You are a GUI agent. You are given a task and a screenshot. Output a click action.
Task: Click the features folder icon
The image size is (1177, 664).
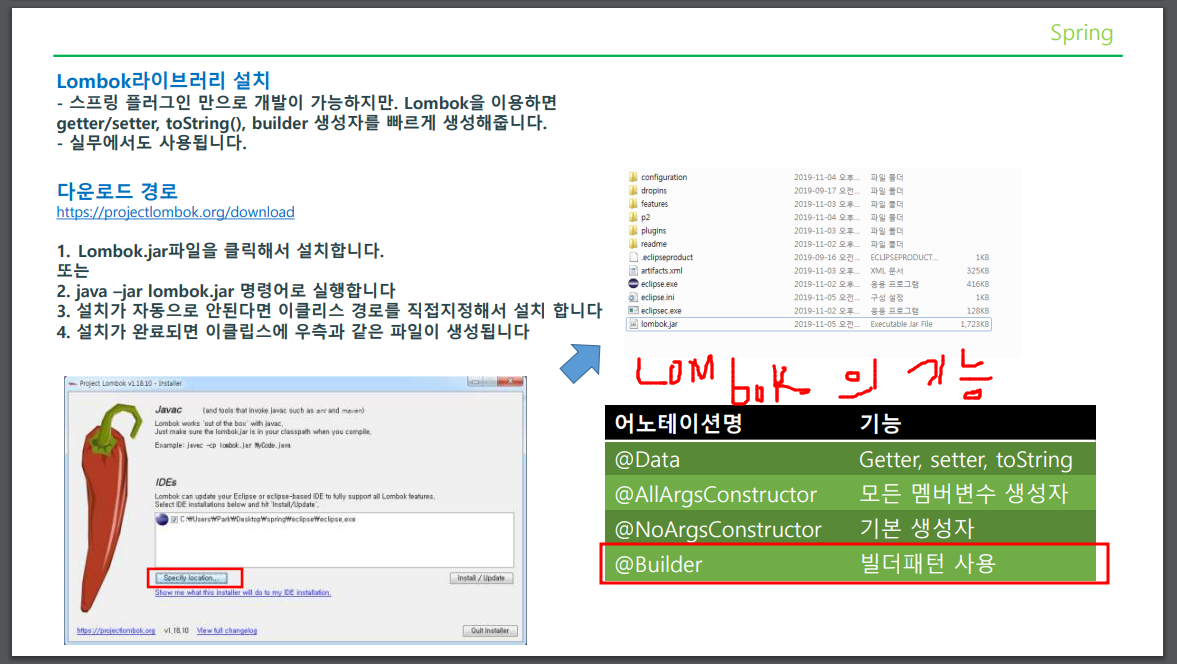(633, 204)
